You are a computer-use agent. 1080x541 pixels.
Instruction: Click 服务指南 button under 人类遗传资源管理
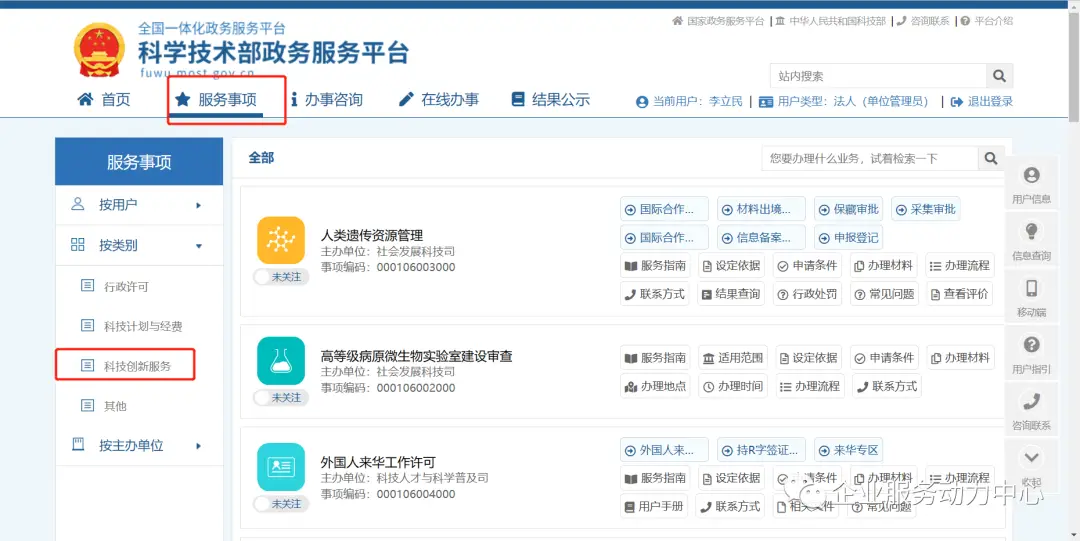[x=655, y=266]
